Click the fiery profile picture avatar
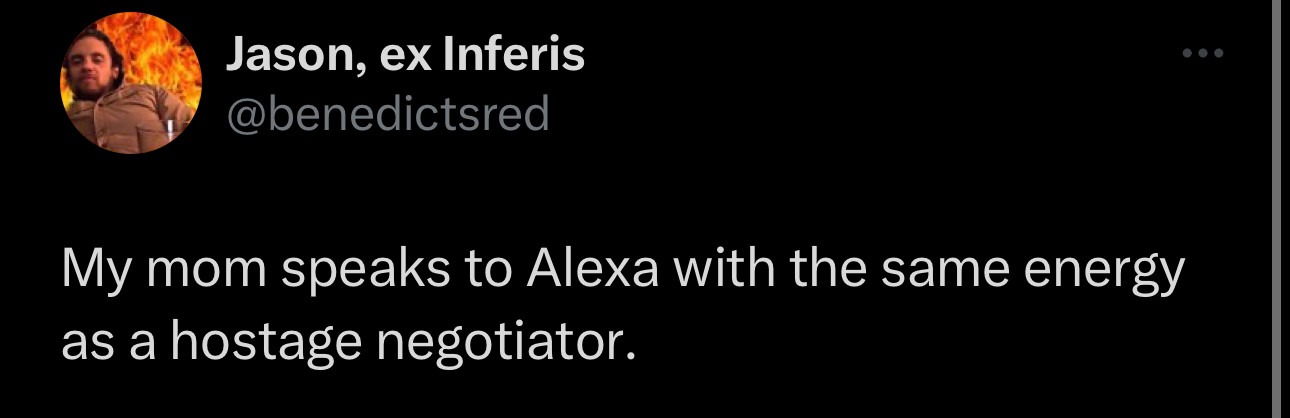 click(131, 84)
